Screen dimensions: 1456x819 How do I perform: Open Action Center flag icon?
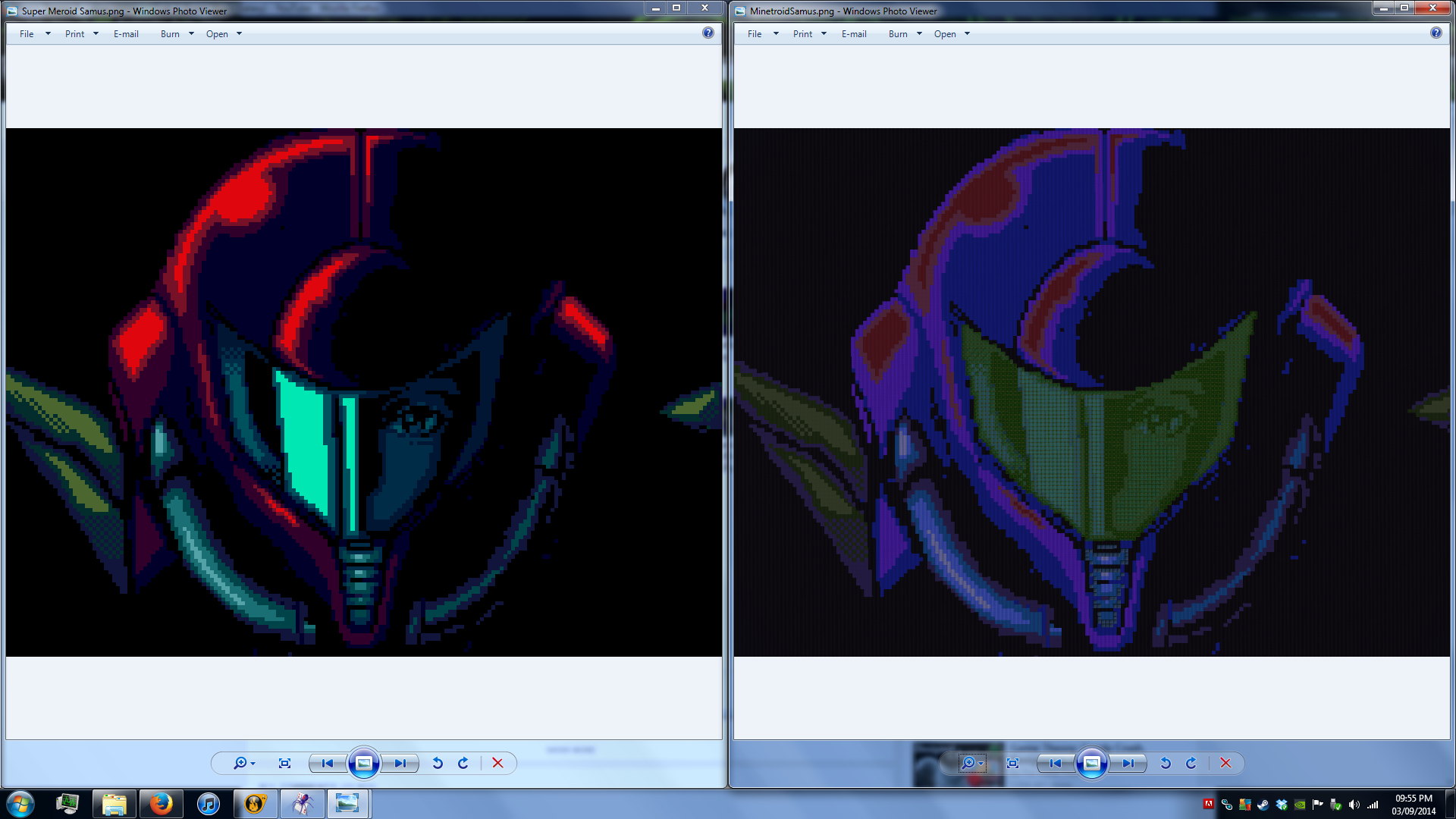point(1318,805)
